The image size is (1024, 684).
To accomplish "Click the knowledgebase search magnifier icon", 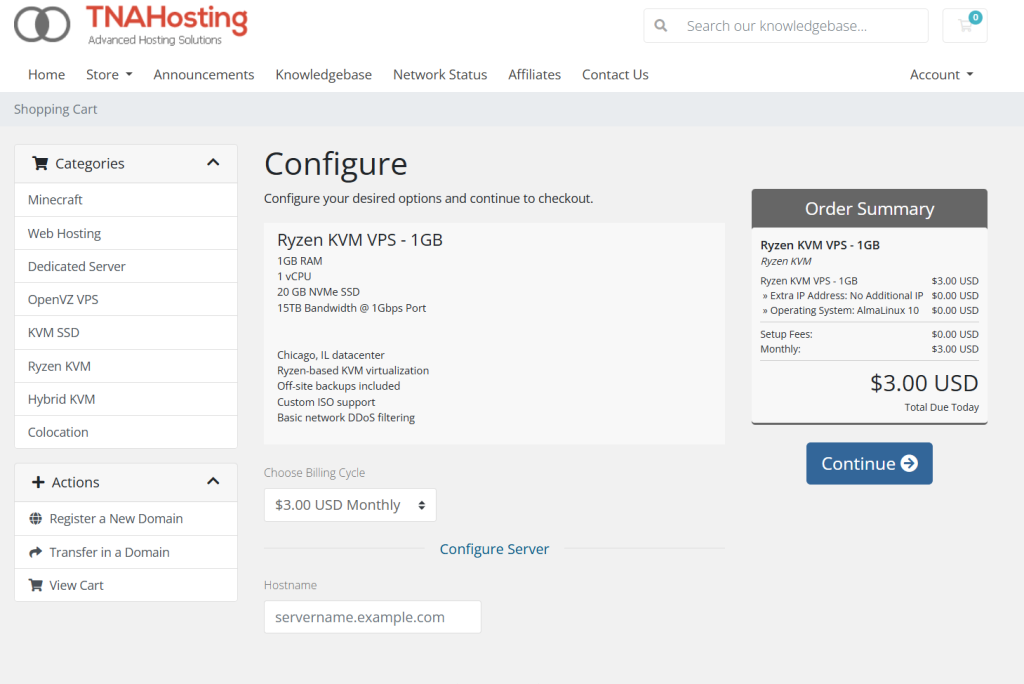I will pyautogui.click(x=661, y=26).
